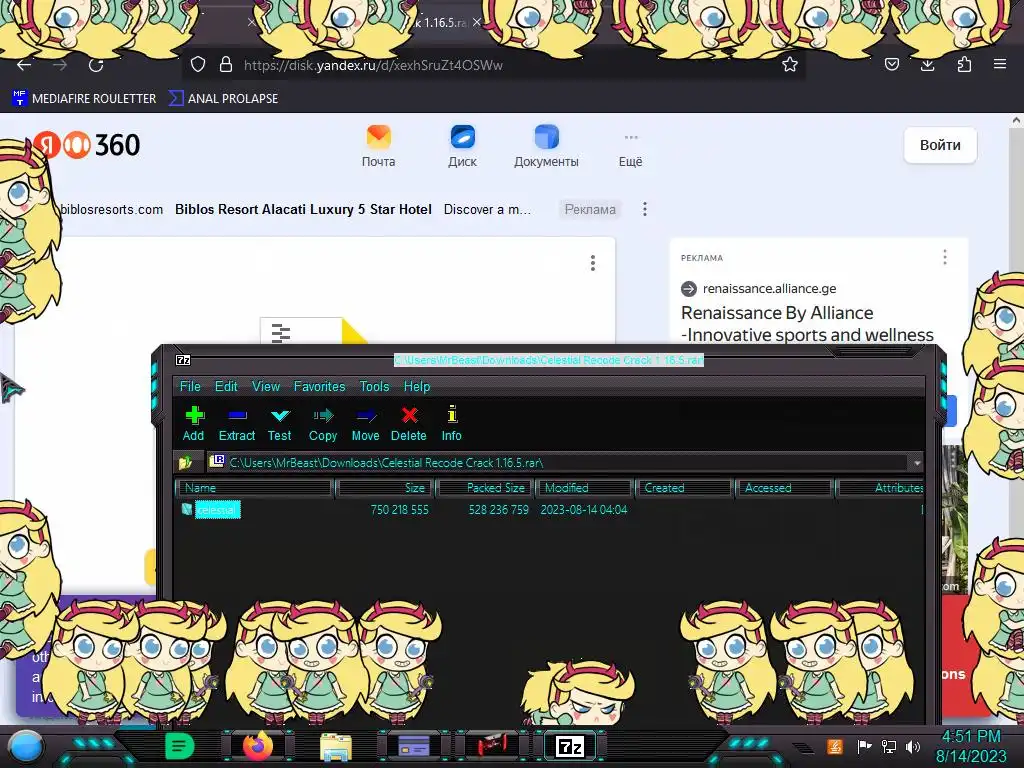Open Диск service icon on Yandex 360
The width and height of the screenshot is (1024, 768).
462,146
